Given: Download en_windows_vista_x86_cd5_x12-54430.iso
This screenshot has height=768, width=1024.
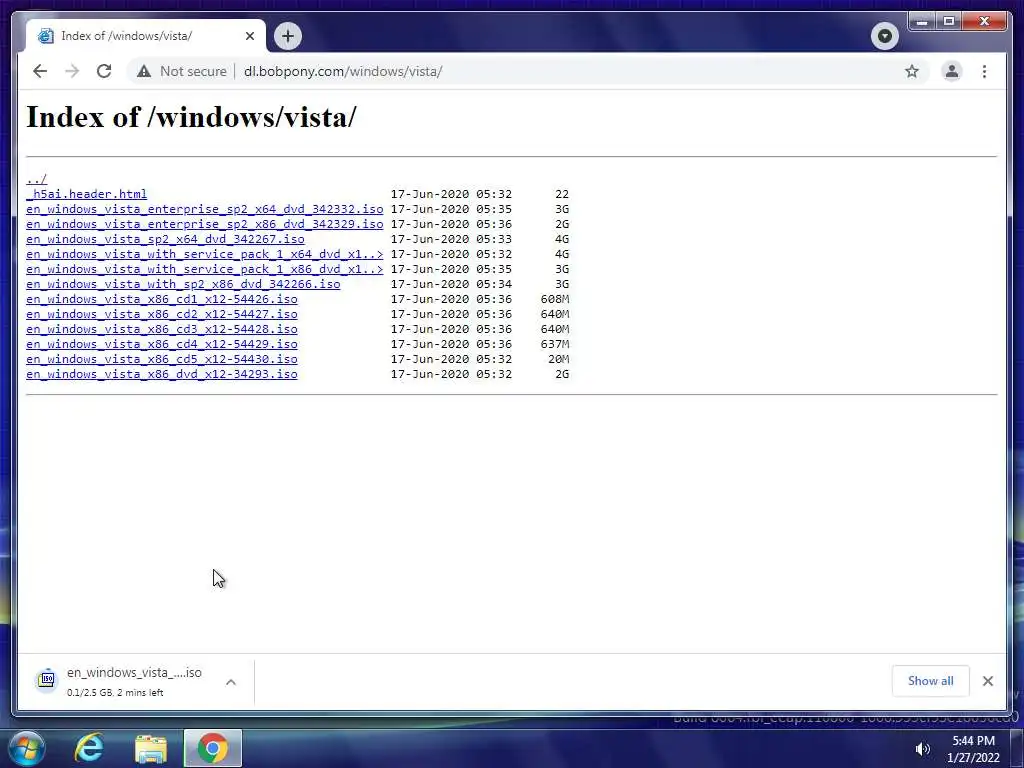Looking at the screenshot, I should click(162, 359).
